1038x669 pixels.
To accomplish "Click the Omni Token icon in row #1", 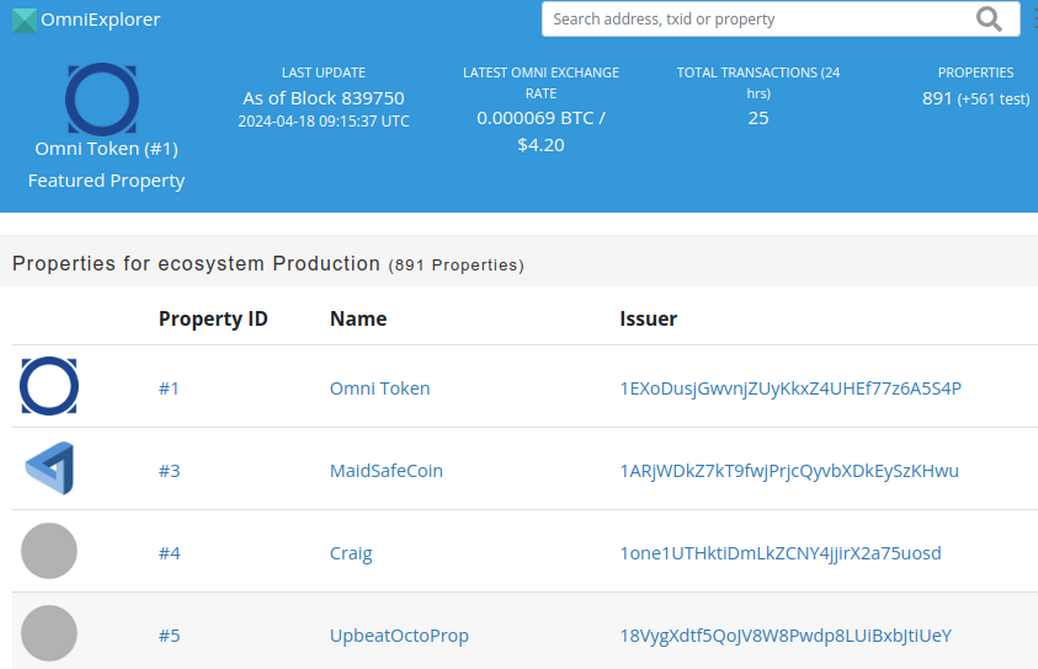I will tap(49, 386).
